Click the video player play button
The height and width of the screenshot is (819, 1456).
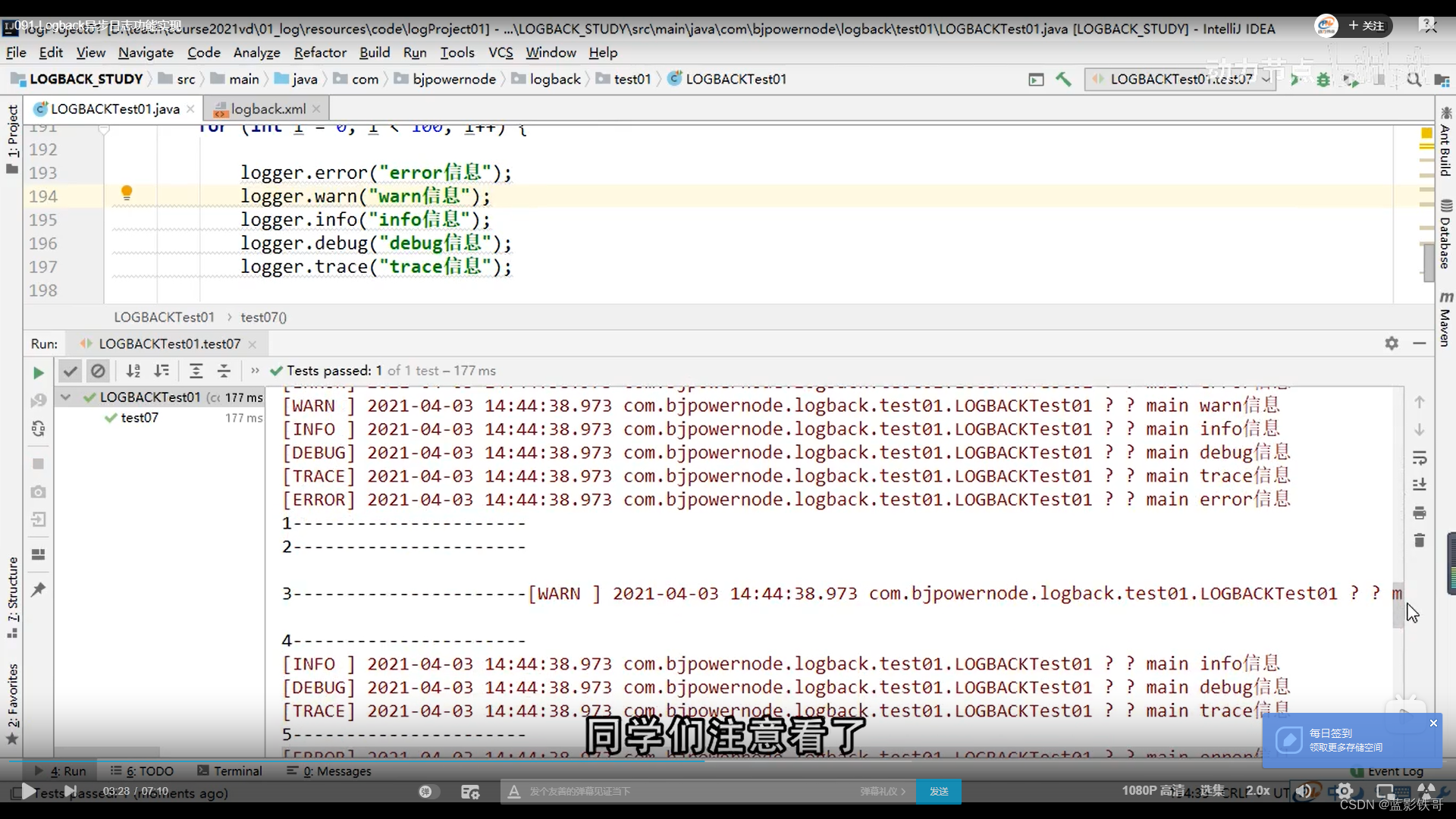[27, 791]
